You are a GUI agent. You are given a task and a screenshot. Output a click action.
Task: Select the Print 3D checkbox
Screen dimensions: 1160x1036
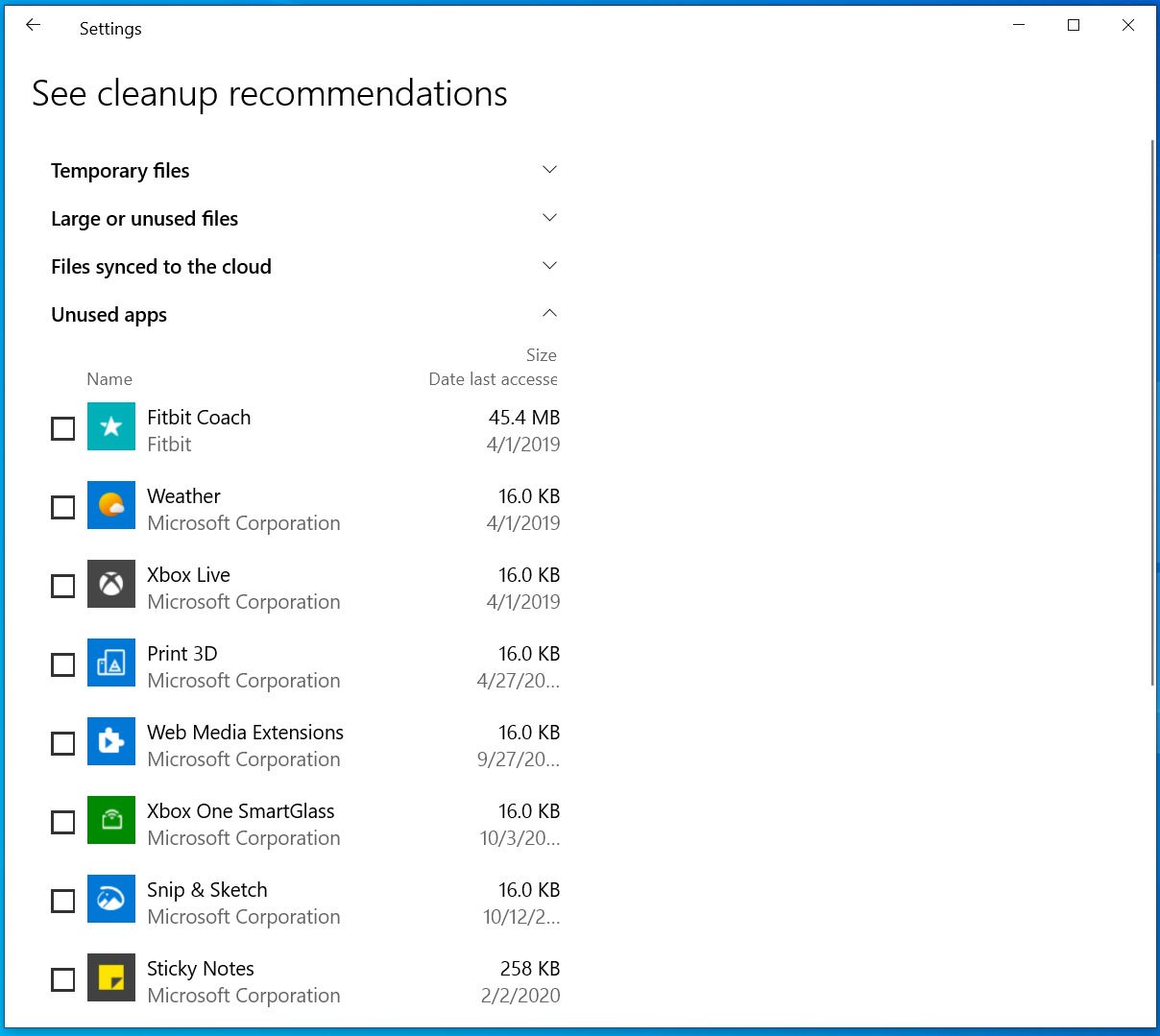tap(62, 664)
